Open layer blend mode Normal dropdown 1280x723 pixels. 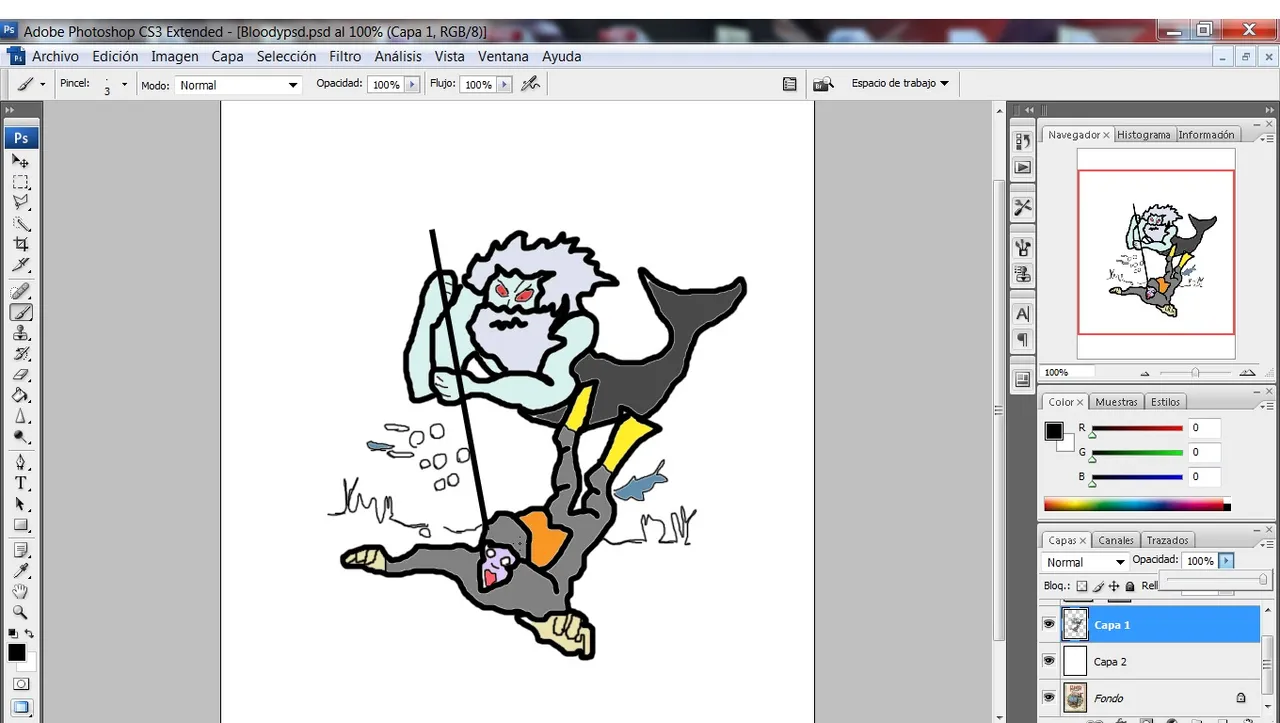1086,562
